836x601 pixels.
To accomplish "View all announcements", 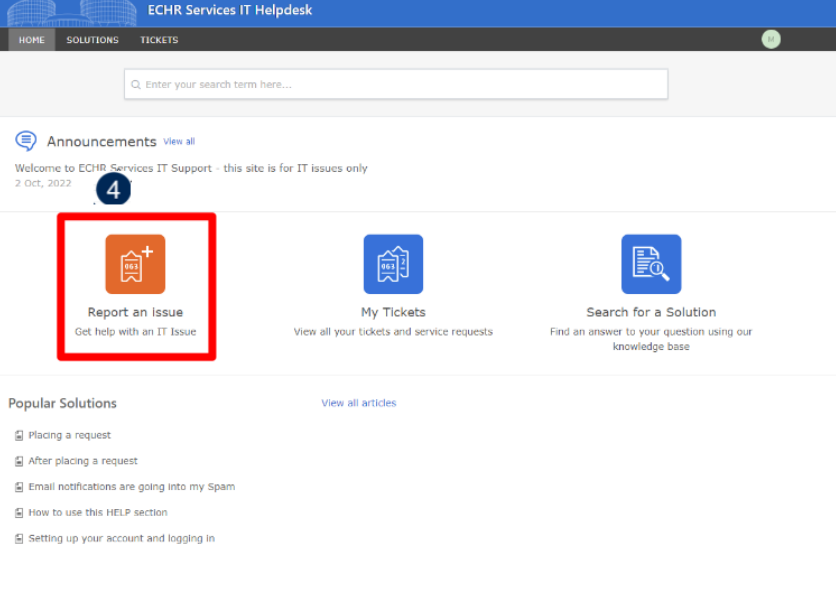I will pyautogui.click(x=179, y=141).
